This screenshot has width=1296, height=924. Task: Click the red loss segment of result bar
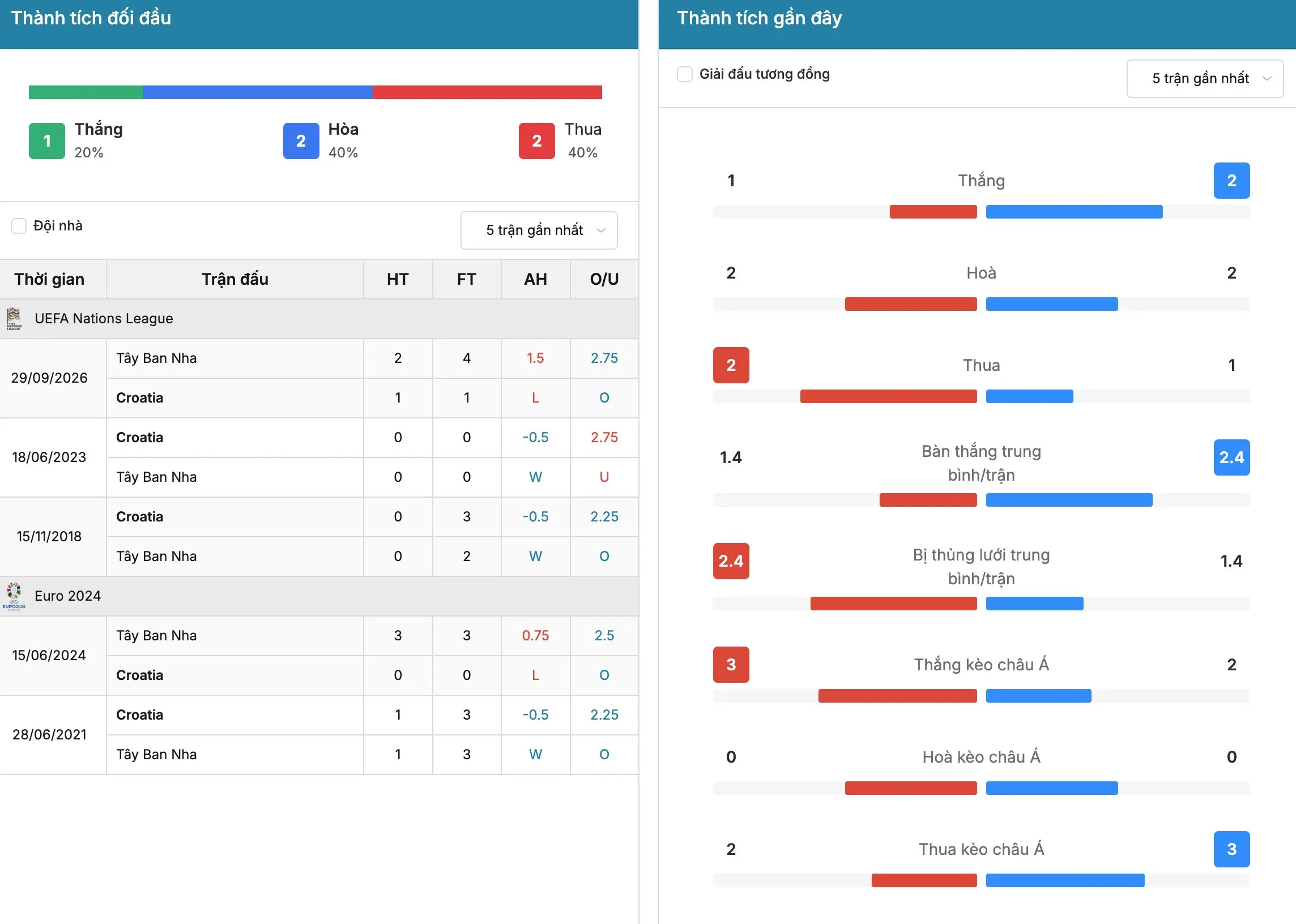pyautogui.click(x=487, y=92)
